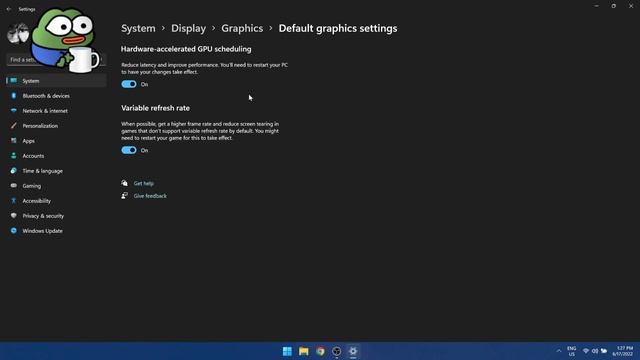Click the Settings gear taskbar icon
The image size is (640, 360).
(353, 351)
